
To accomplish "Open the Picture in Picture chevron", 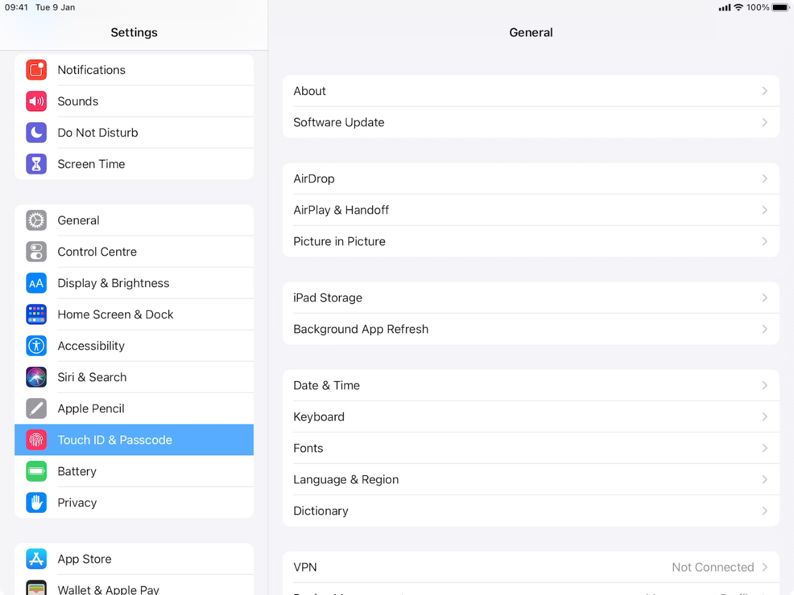I will [x=765, y=242].
